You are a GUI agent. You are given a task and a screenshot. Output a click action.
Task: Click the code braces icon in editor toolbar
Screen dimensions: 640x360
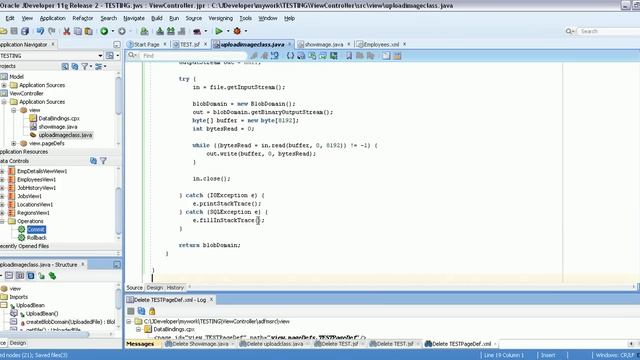(290, 56)
